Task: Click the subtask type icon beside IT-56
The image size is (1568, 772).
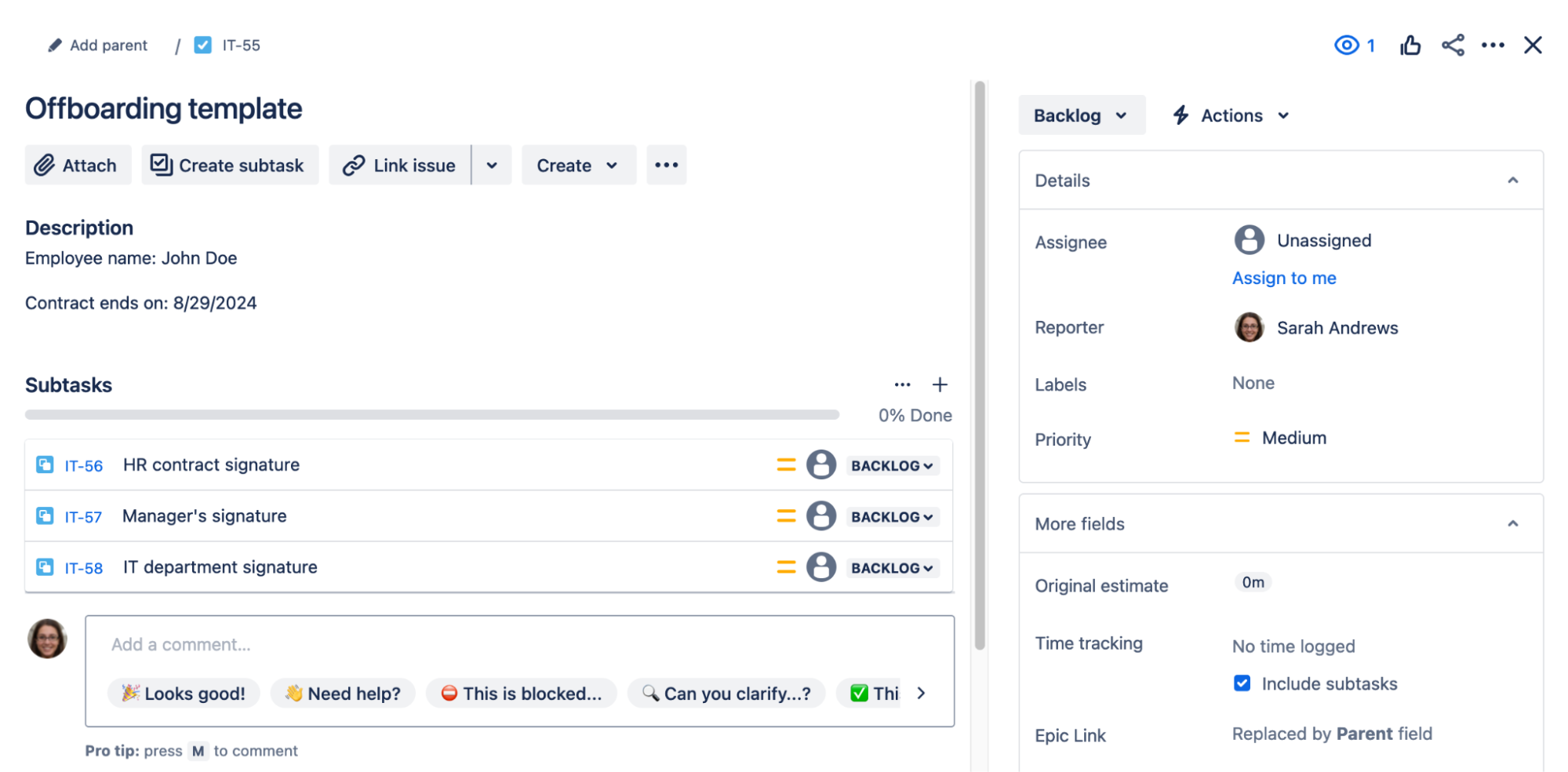Action: click(44, 464)
